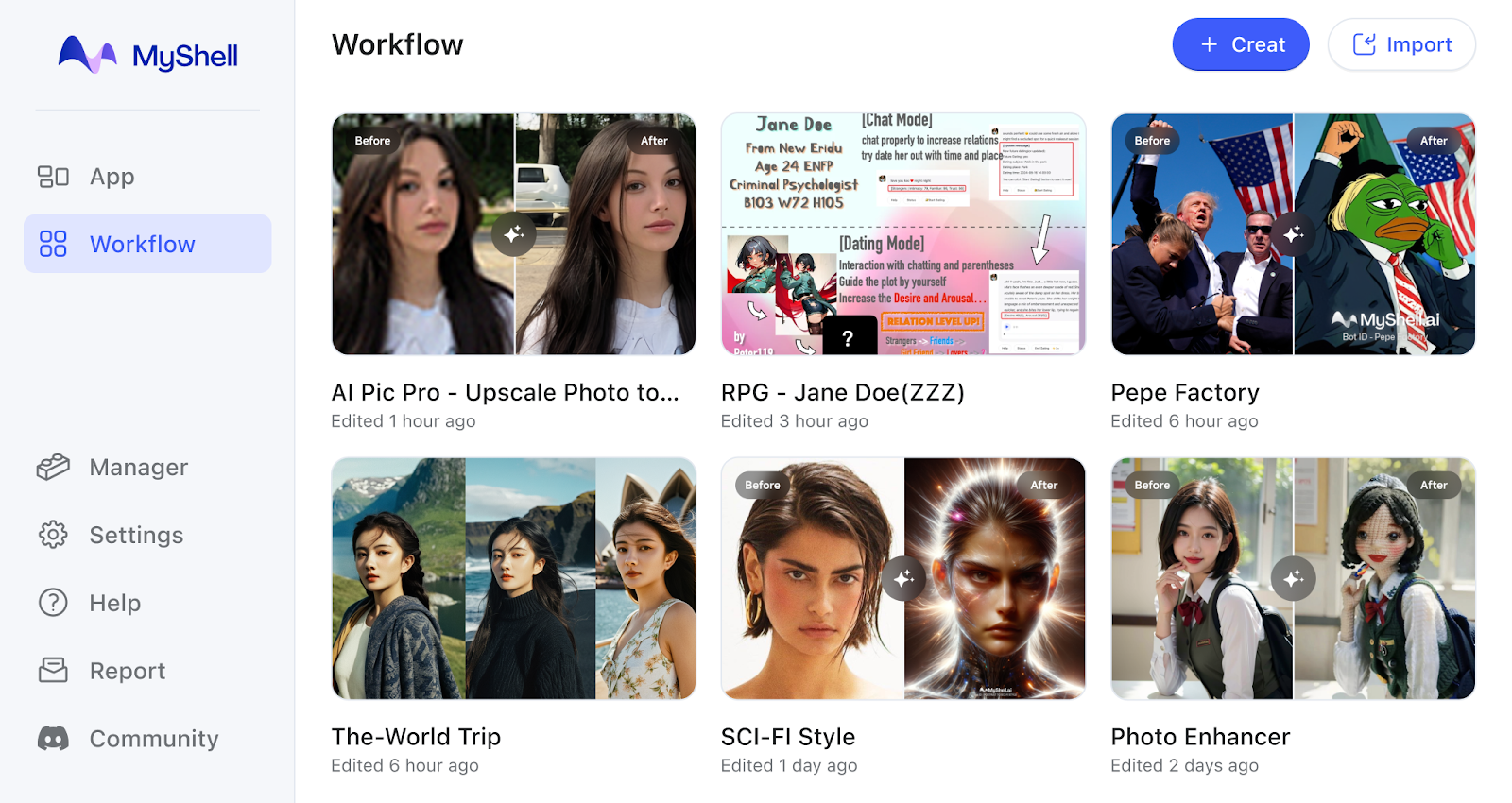
Task: Click sparkle icon on Photo Enhancer thumbnail
Action: click(1293, 578)
